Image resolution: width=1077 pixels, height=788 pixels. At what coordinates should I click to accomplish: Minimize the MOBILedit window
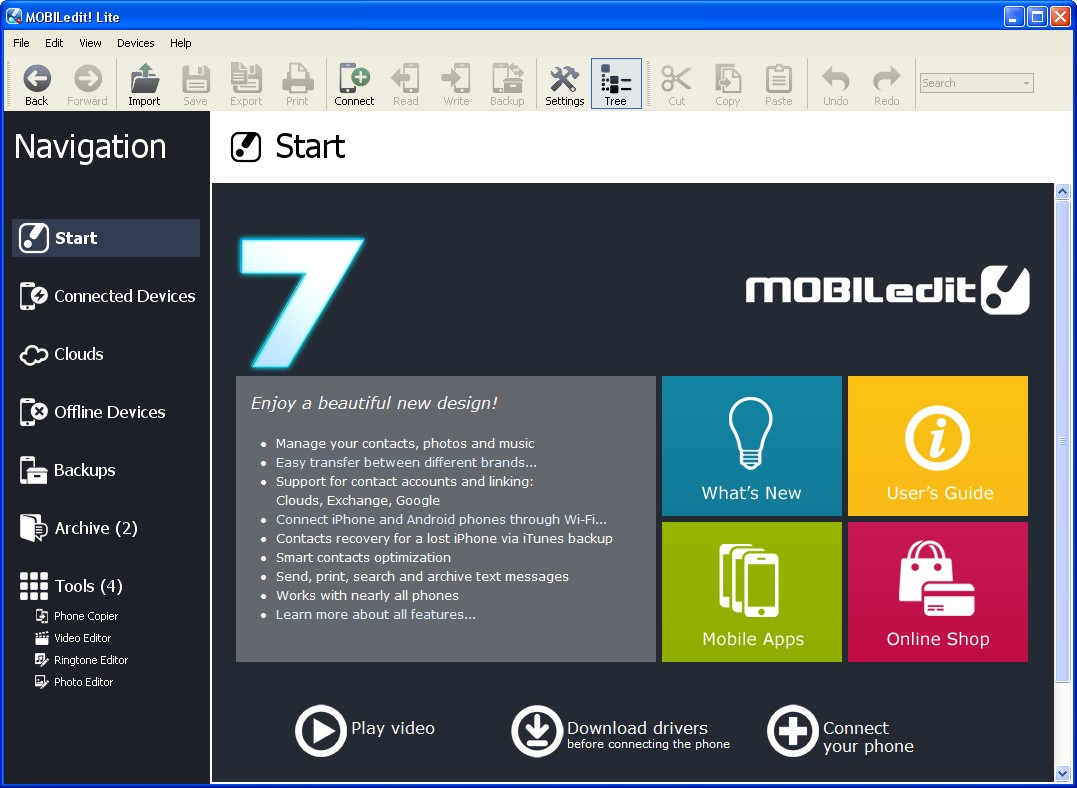[1014, 16]
